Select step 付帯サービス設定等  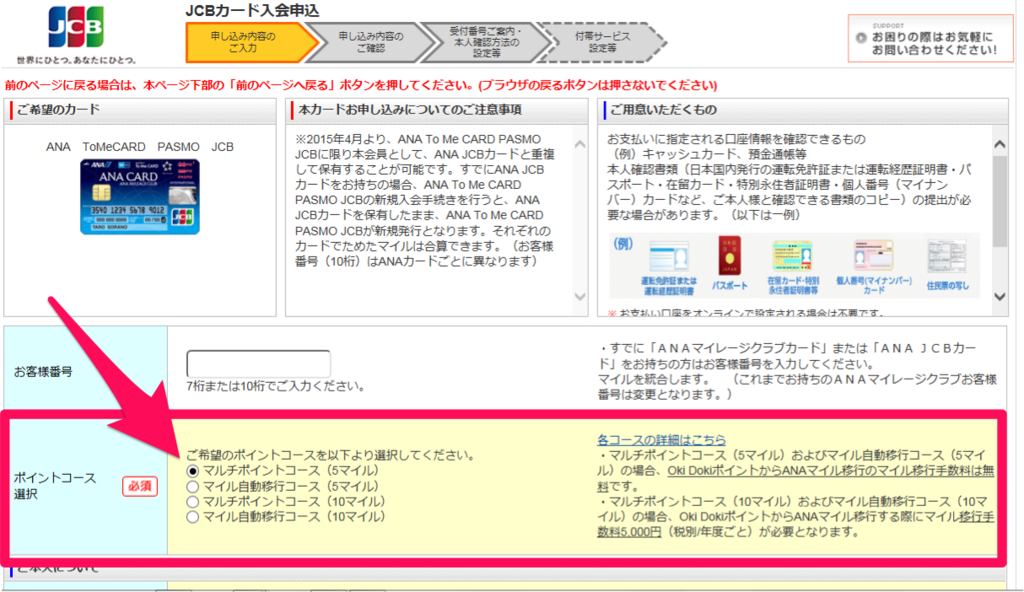602,42
